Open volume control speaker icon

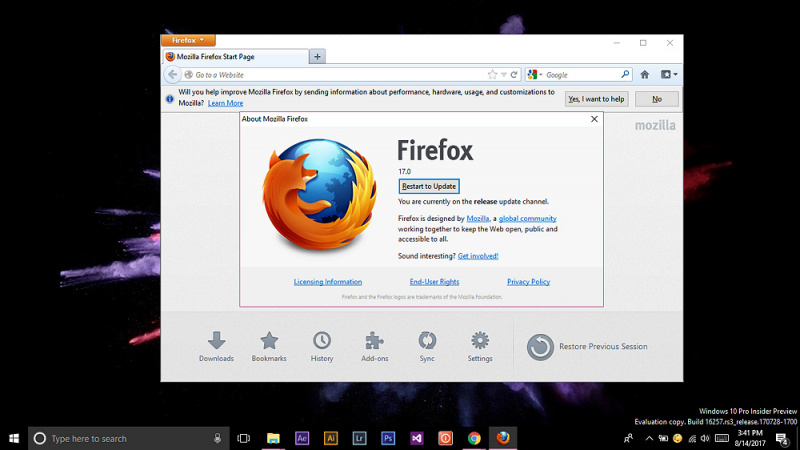tap(705, 438)
